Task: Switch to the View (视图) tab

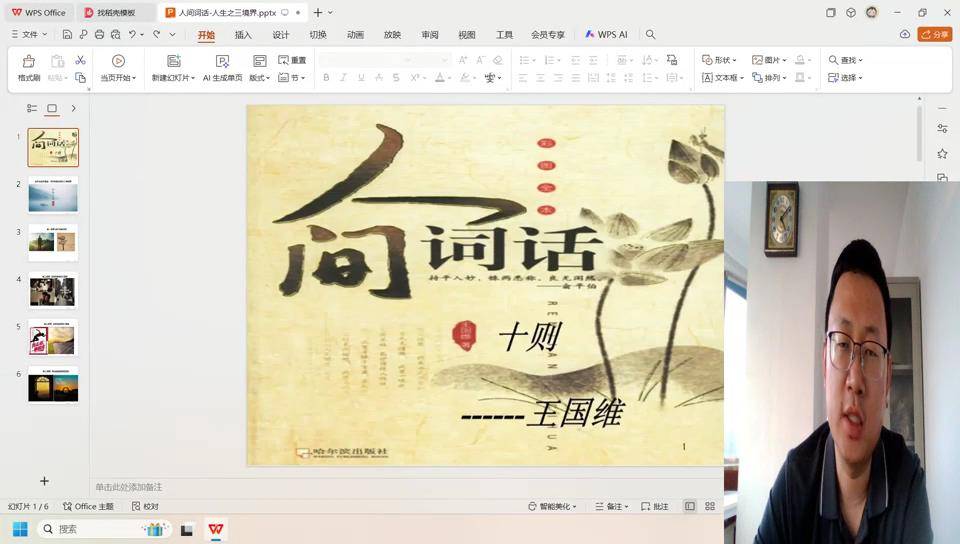Action: tap(467, 35)
